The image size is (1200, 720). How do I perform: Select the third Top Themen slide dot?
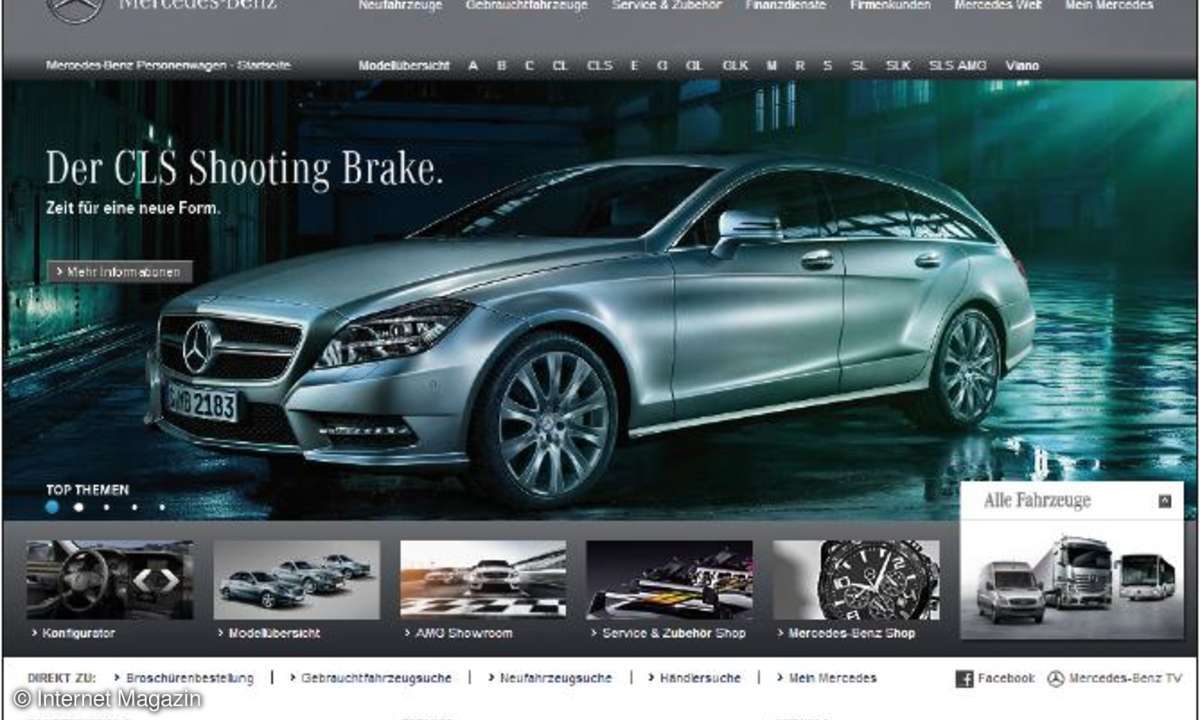pos(106,507)
